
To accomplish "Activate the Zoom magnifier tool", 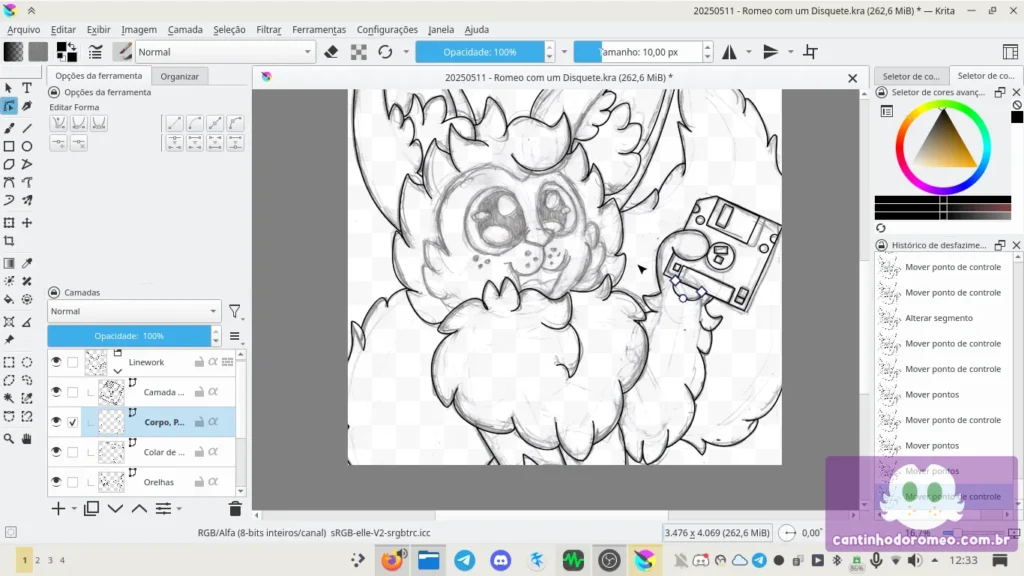I will coord(9,439).
